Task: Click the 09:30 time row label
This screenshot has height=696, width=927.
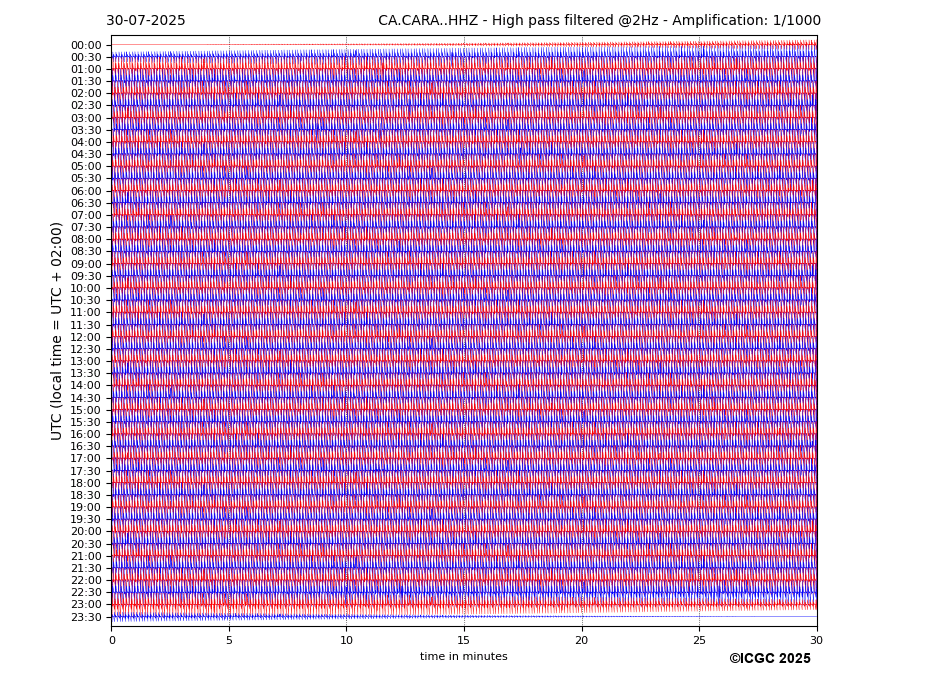Action: point(86,276)
